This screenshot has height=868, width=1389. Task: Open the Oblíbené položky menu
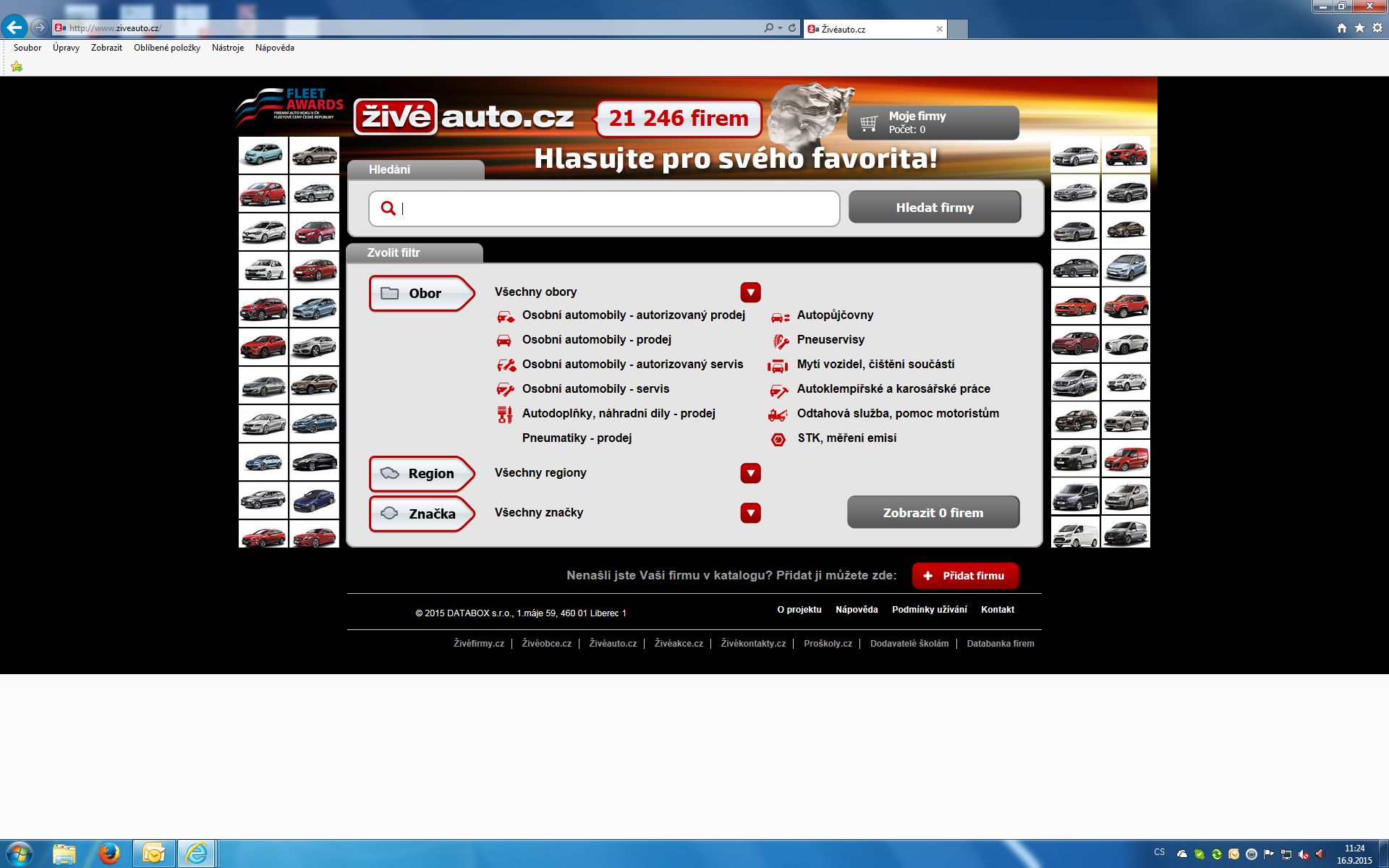(x=167, y=48)
